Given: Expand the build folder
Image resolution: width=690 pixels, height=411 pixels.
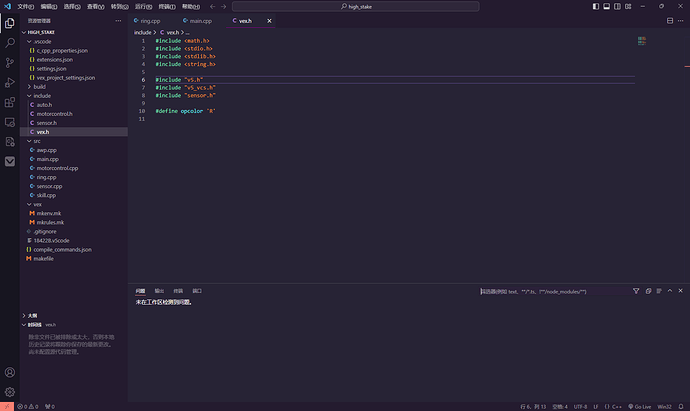Looking at the screenshot, I should coord(39,87).
